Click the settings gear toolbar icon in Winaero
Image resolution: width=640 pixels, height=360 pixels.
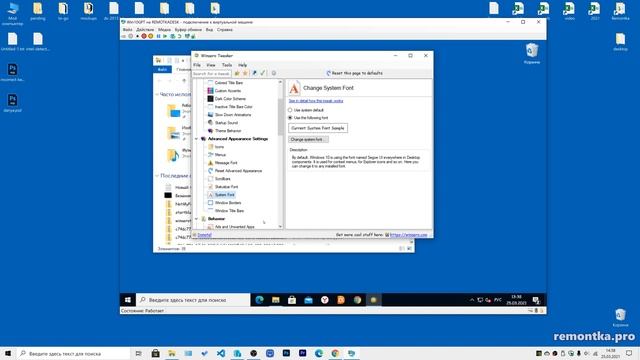click(273, 73)
